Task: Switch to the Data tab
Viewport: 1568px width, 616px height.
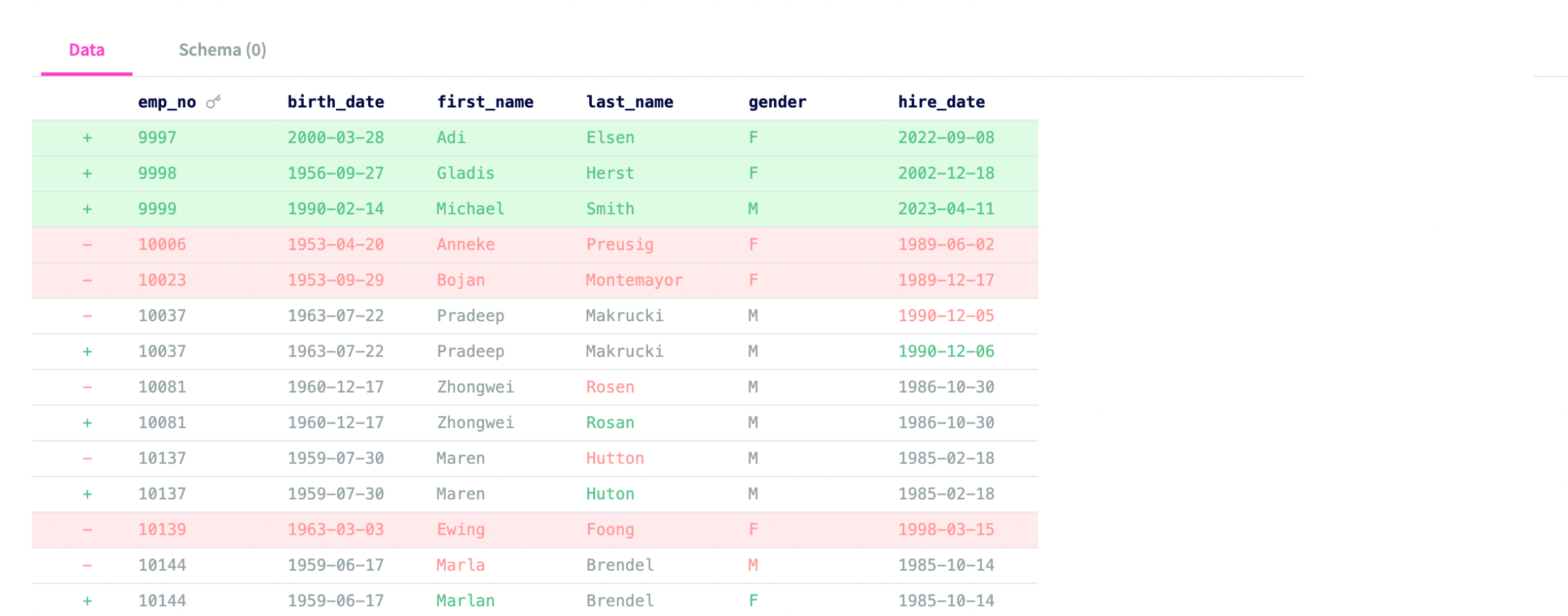Action: tap(87, 50)
